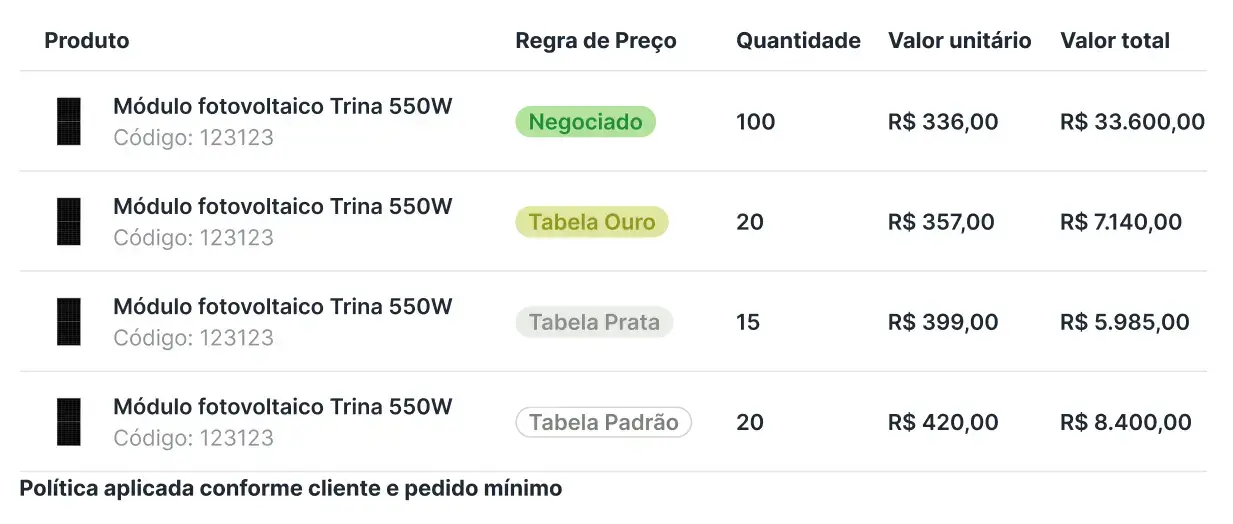Click the unit value R$ 336,00
The image size is (1233, 524).
pyautogui.click(x=942, y=122)
